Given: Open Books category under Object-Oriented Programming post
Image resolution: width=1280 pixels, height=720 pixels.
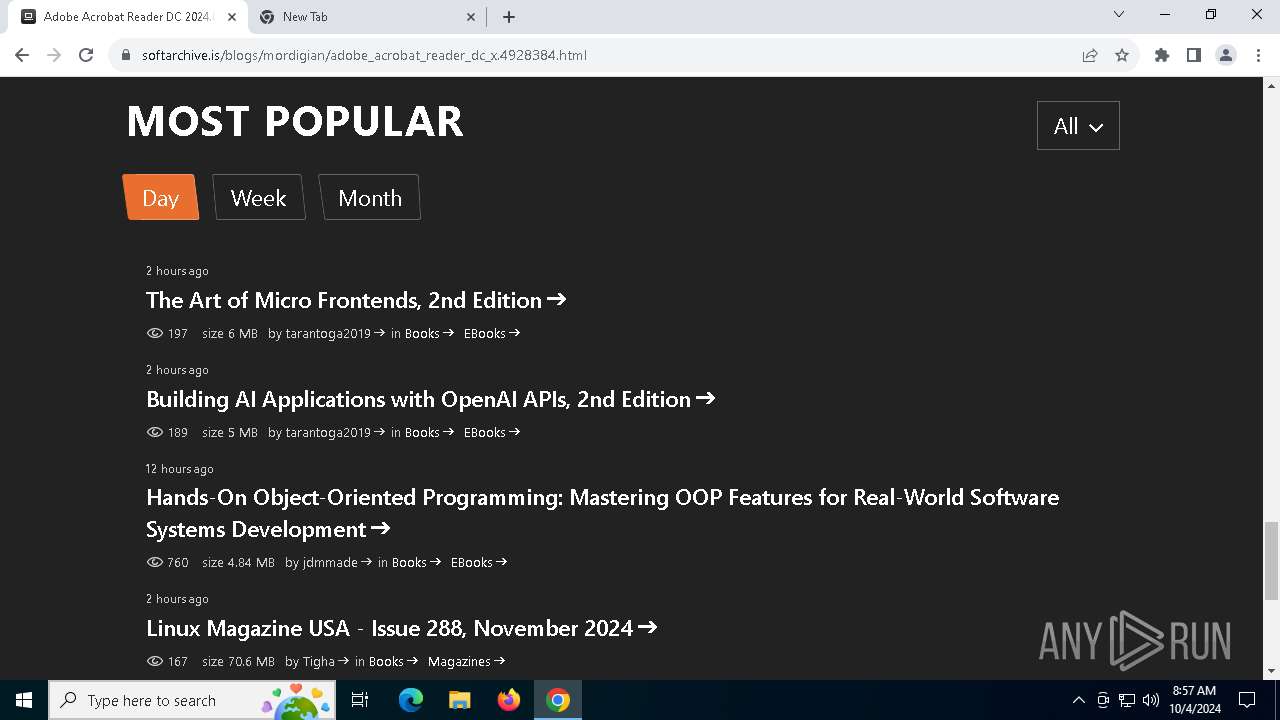Looking at the screenshot, I should pyautogui.click(x=416, y=563).
